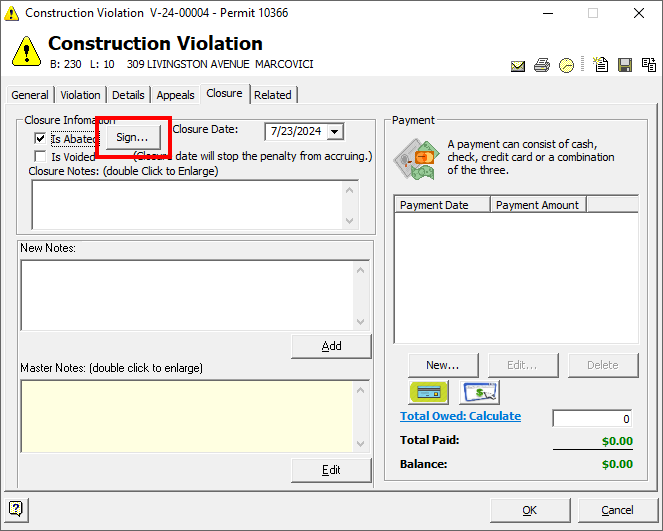
Task: Click the New Notes scroll up arrow
Action: pos(361,270)
